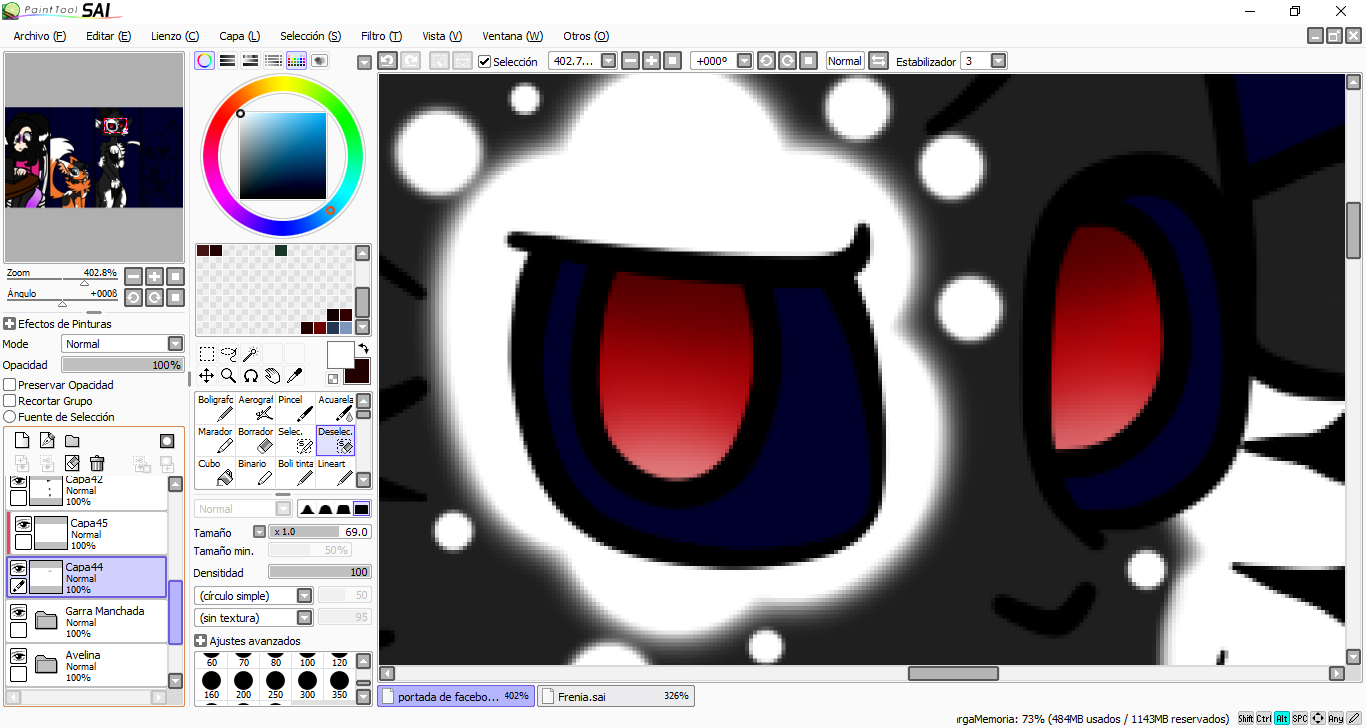Image resolution: width=1366 pixels, height=728 pixels.
Task: Open the Filtro menu
Action: [x=381, y=36]
